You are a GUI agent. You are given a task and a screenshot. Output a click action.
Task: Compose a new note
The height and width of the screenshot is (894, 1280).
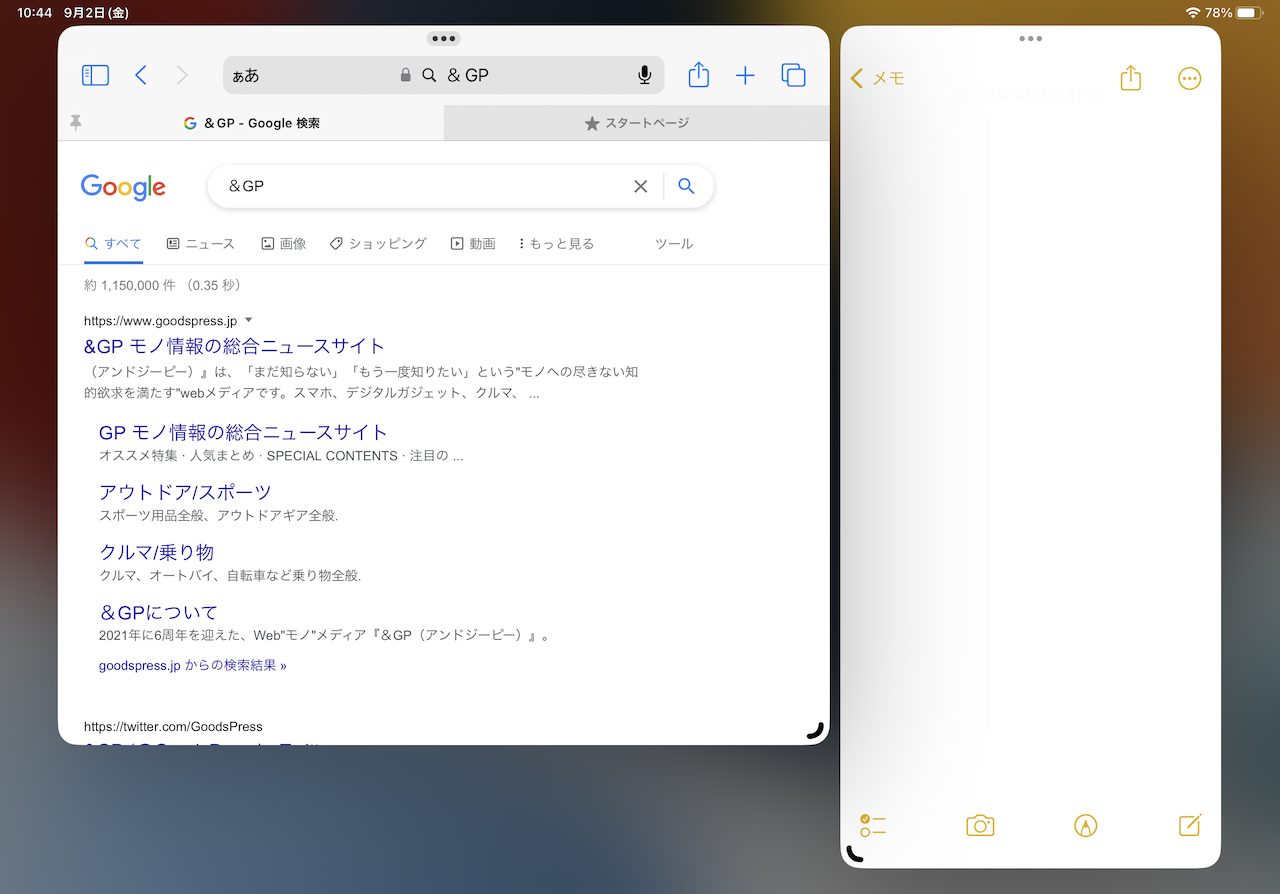point(1189,825)
